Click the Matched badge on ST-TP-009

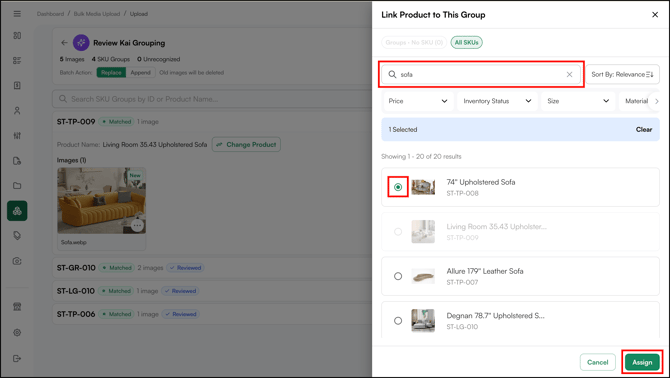coord(116,122)
